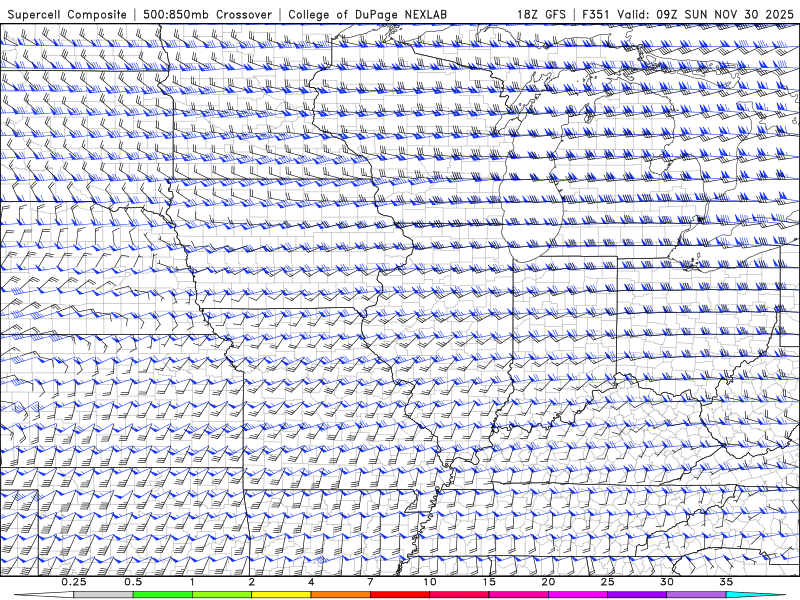
Task: Click the '500:850mb Crossover' header text
Action: click(x=208, y=14)
